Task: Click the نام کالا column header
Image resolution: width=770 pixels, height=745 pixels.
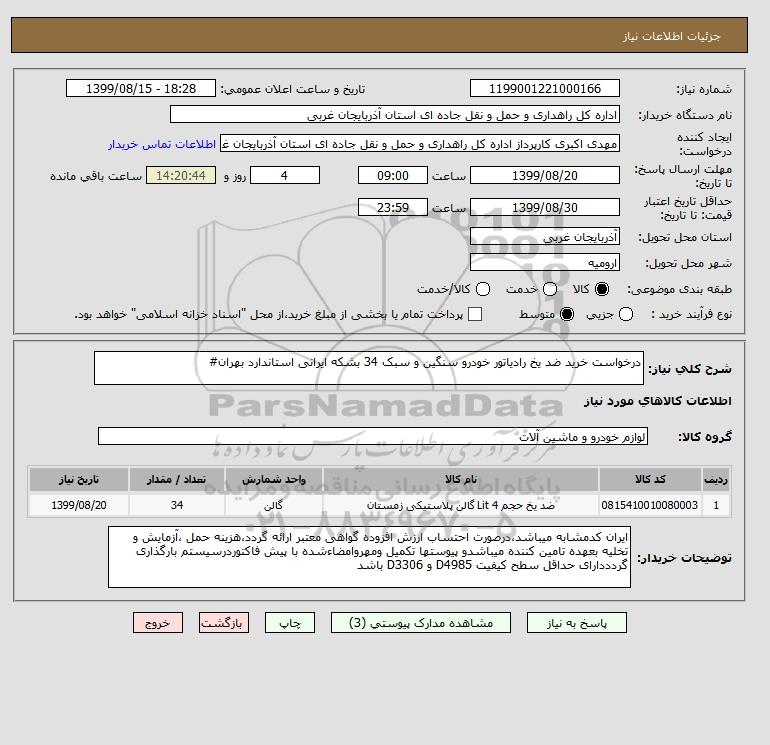Action: coord(461,479)
